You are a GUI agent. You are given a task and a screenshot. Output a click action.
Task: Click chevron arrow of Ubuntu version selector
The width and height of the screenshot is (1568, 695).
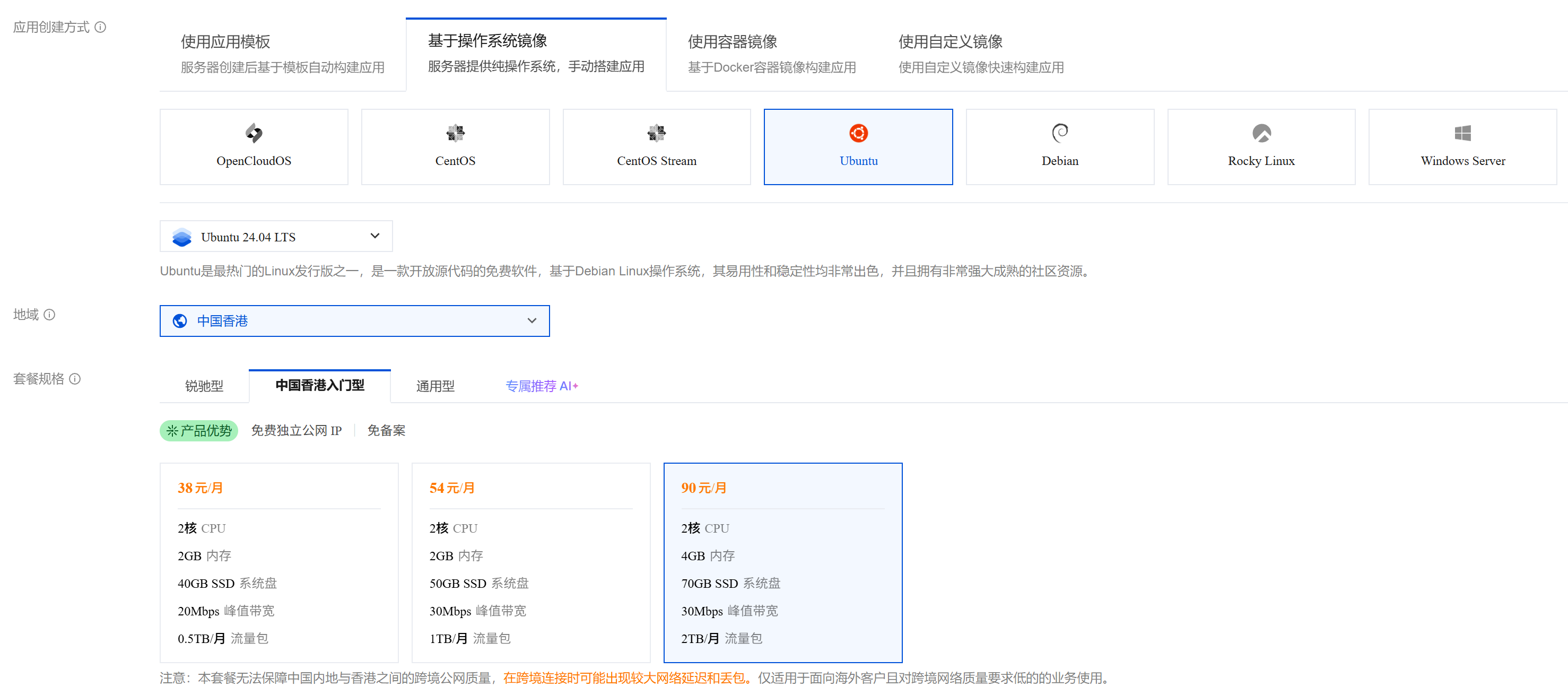tap(375, 236)
